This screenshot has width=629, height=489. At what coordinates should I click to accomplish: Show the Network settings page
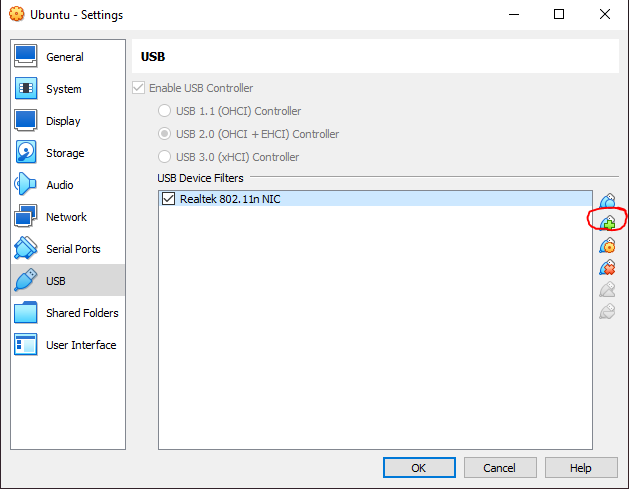pyautogui.click(x=68, y=217)
